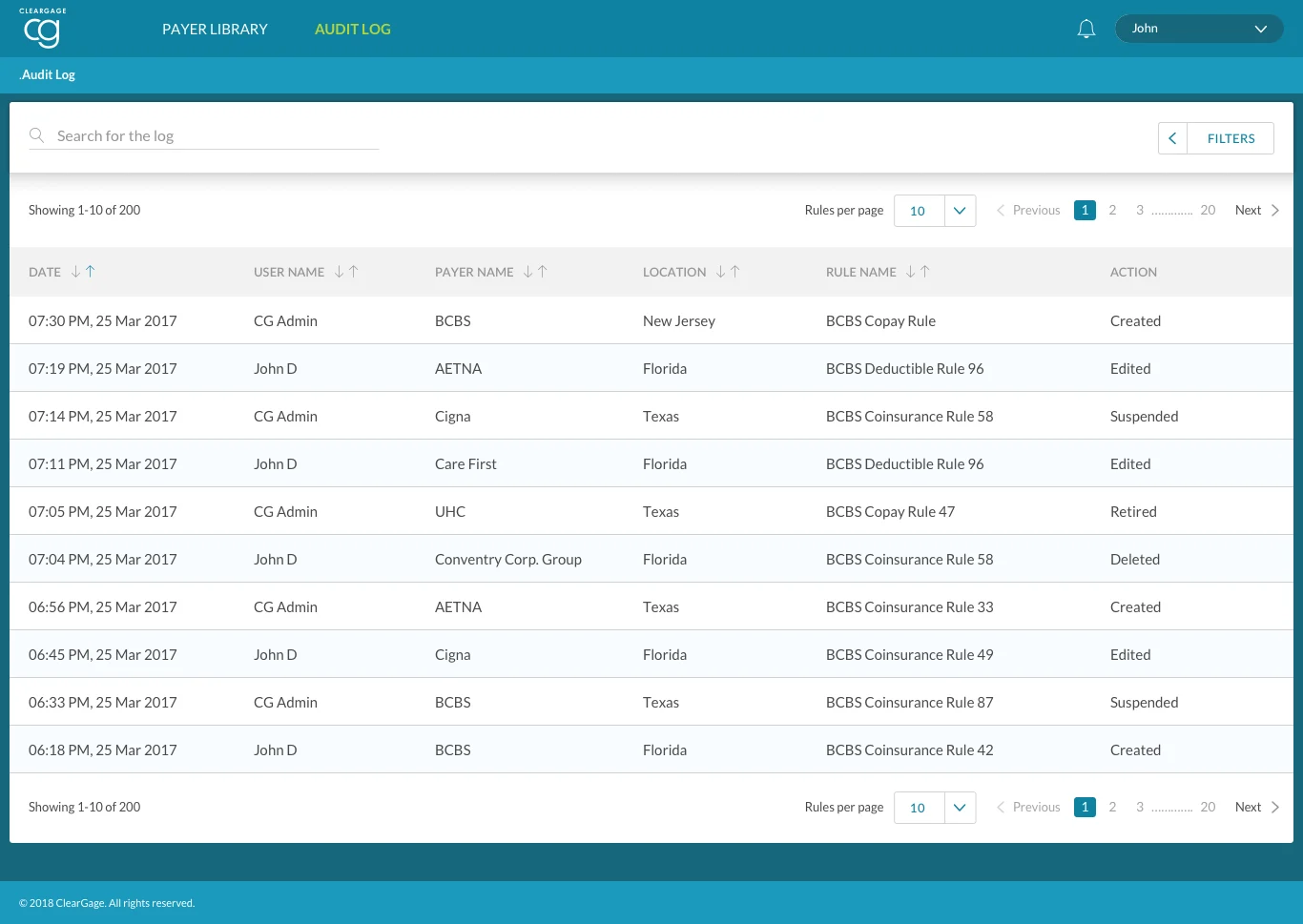This screenshot has width=1303, height=924.
Task: Sort Payer Name descending arrow
Action: tap(527, 272)
